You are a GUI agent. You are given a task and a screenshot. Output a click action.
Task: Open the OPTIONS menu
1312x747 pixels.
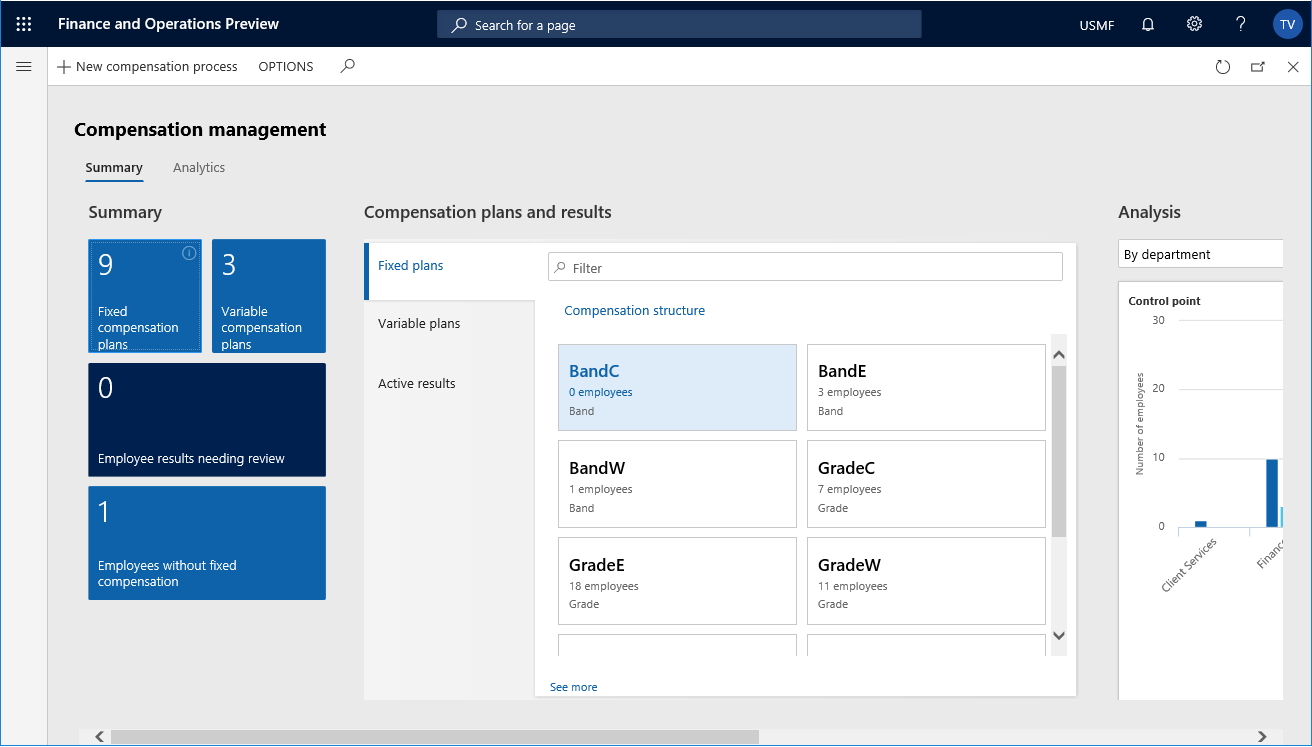click(285, 66)
